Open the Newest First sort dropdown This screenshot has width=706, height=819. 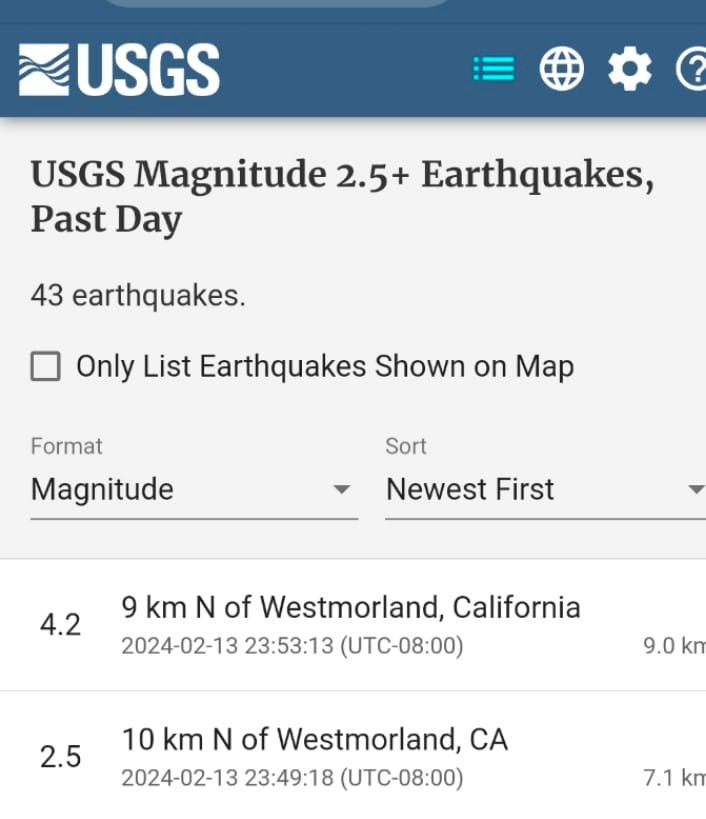click(546, 489)
